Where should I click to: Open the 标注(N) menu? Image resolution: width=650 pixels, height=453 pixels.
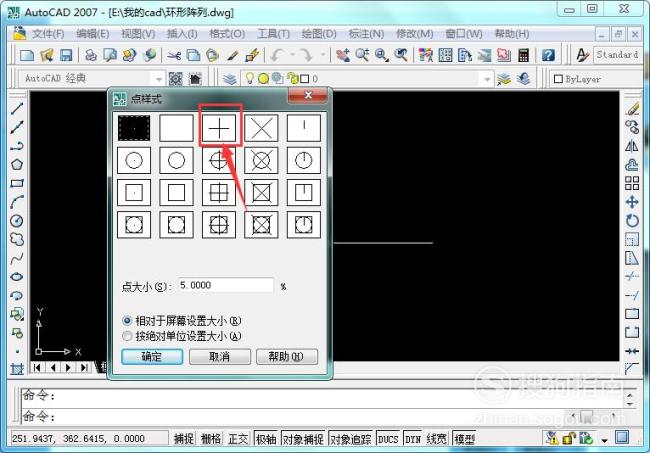pos(366,34)
